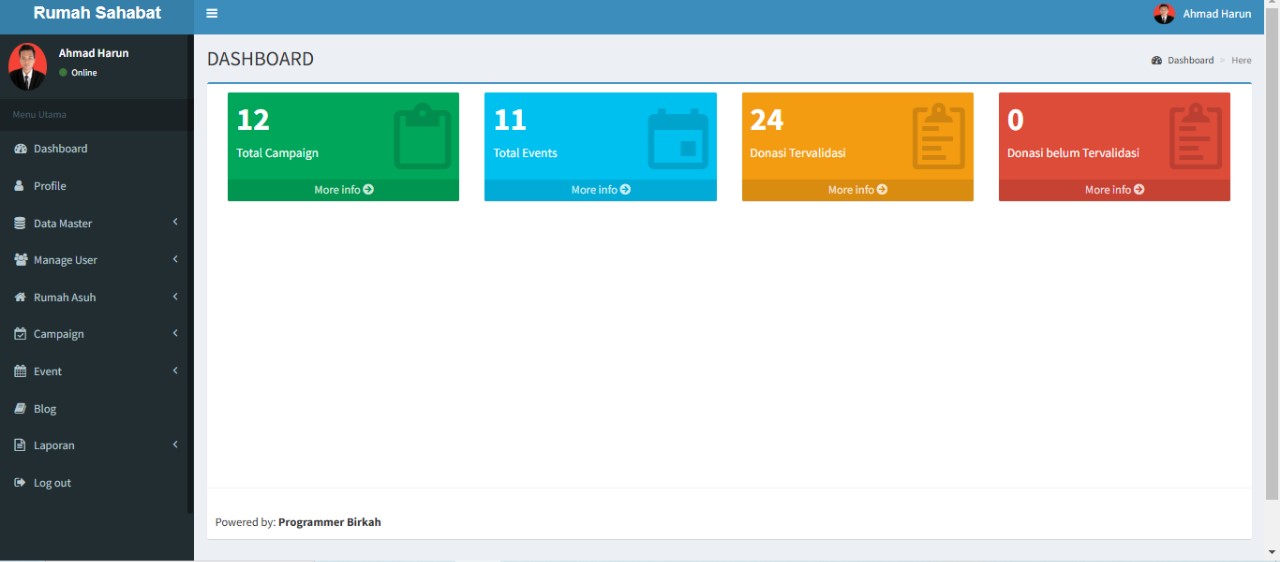This screenshot has width=1280, height=562.
Task: Open the Event menu item
Action: tap(48, 372)
